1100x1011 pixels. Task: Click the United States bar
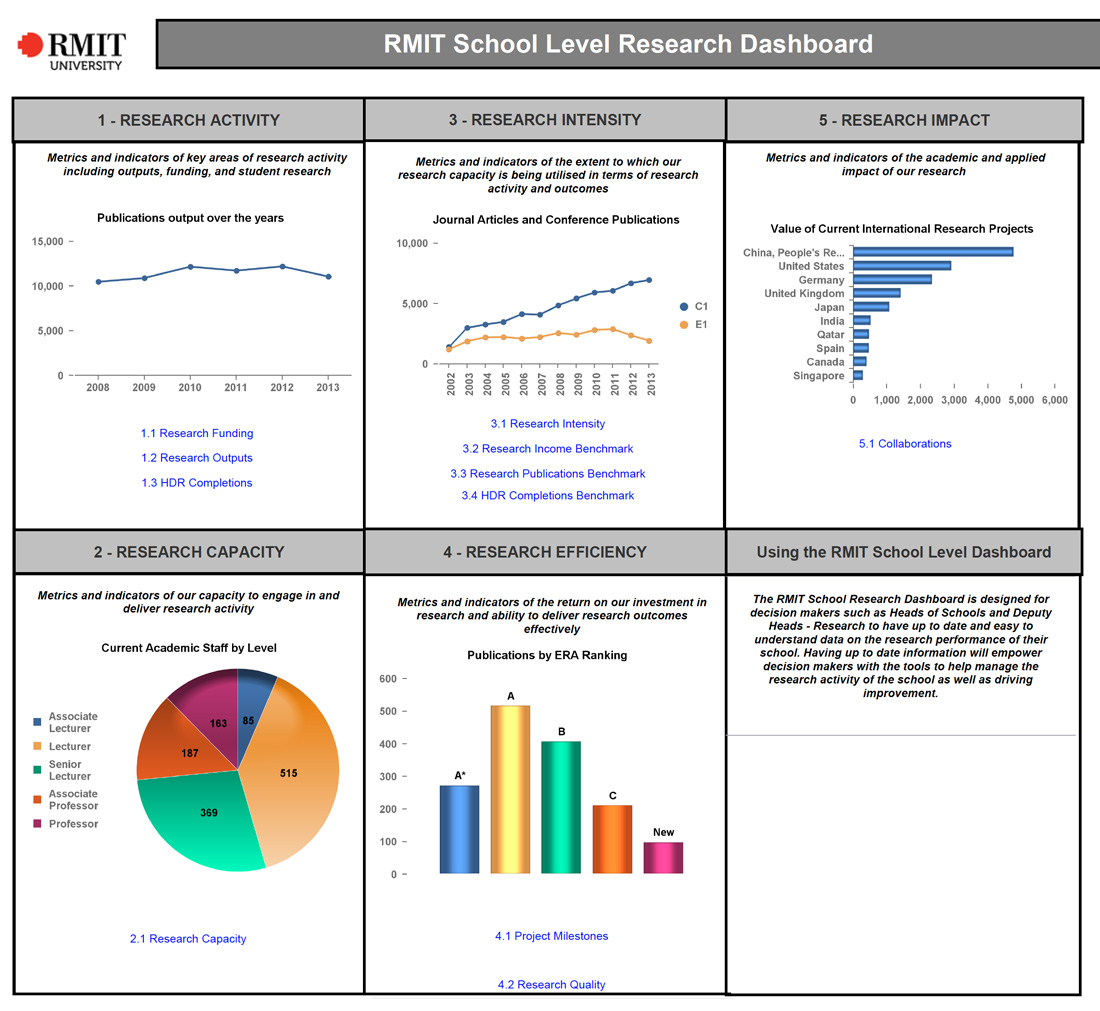pyautogui.click(x=902, y=266)
